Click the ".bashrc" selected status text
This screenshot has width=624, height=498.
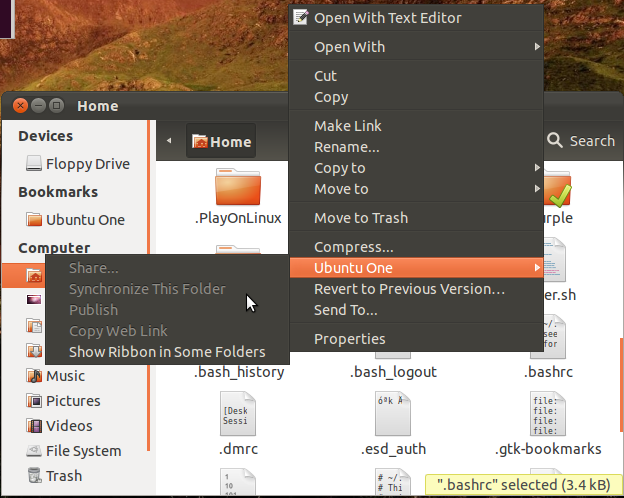tap(523, 485)
